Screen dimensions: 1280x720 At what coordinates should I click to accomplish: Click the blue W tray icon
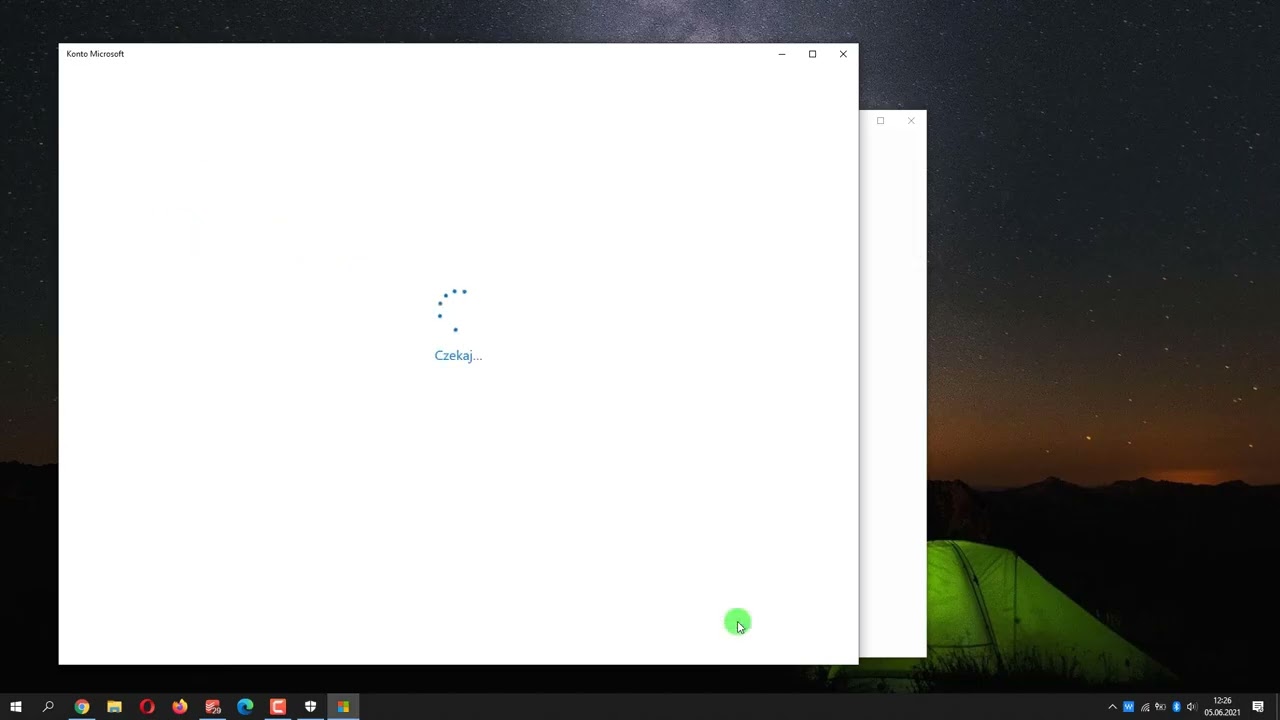[x=1129, y=707]
